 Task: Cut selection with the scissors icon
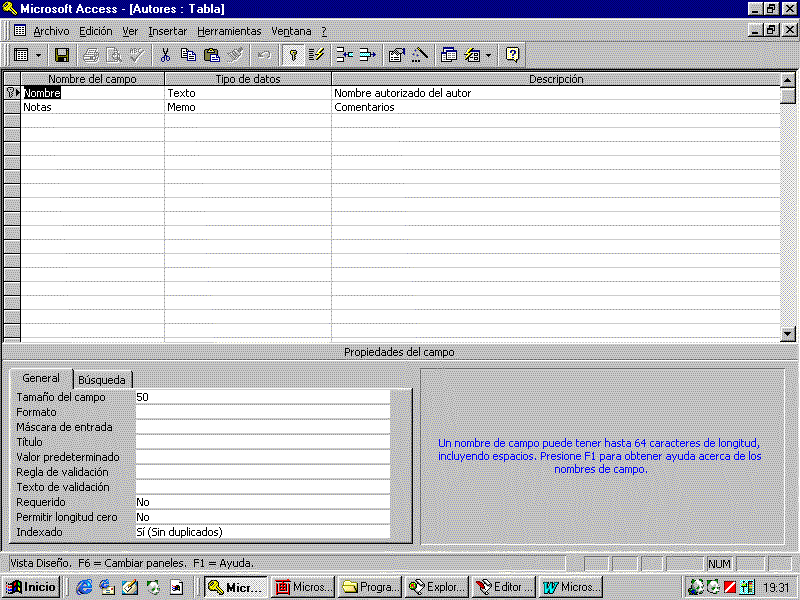[165, 55]
